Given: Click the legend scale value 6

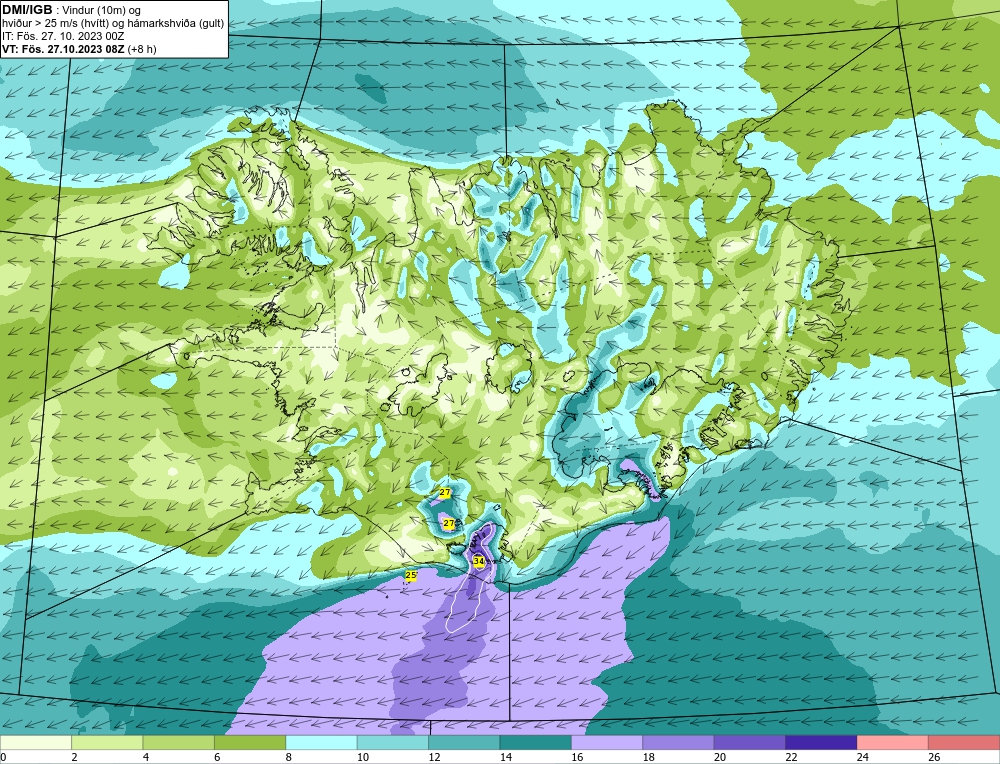Looking at the screenshot, I should 217,757.
